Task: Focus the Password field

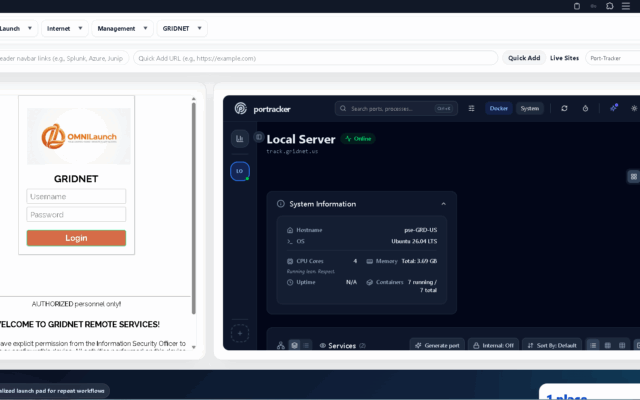Action: [76, 214]
